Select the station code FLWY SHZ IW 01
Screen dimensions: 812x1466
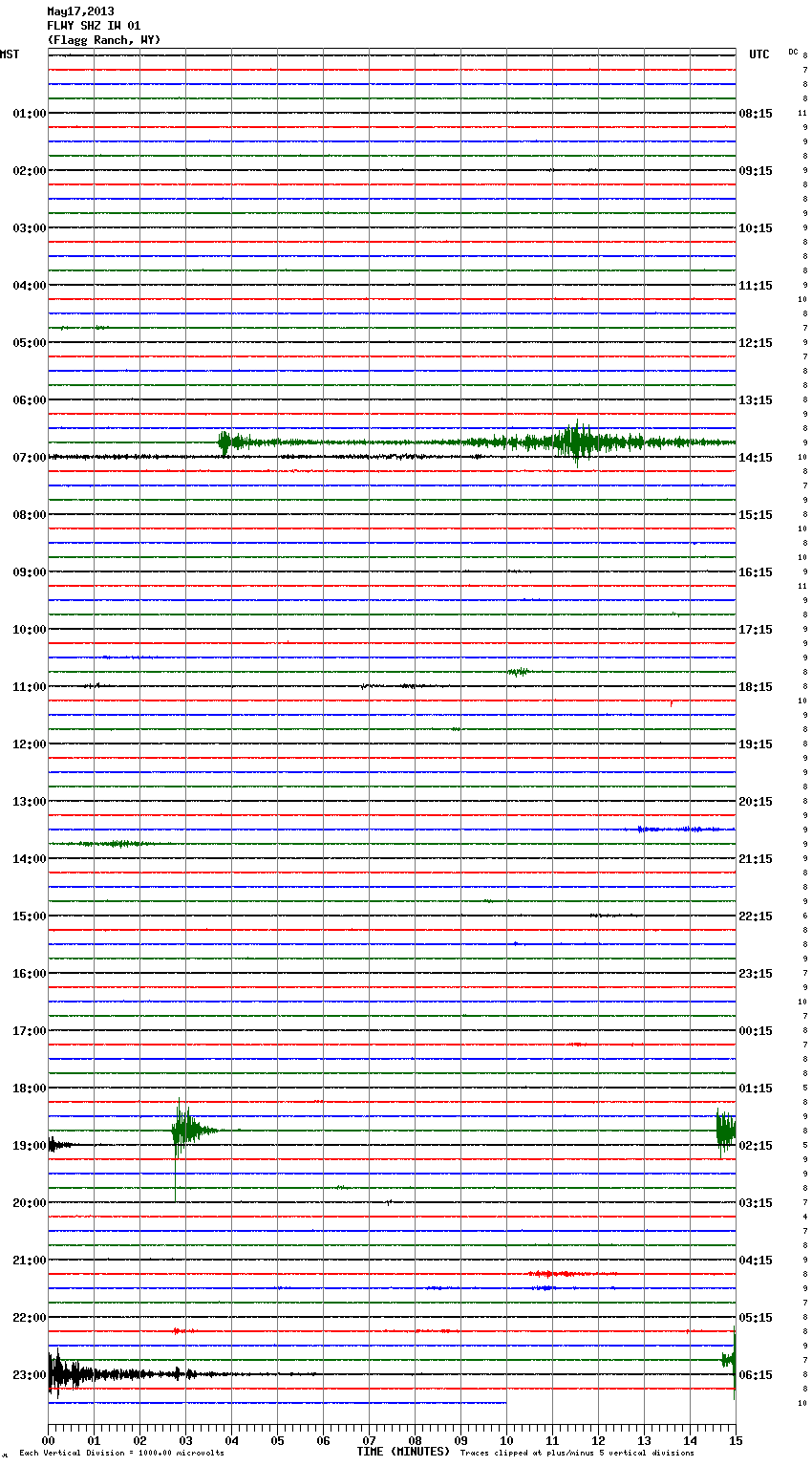(x=94, y=26)
